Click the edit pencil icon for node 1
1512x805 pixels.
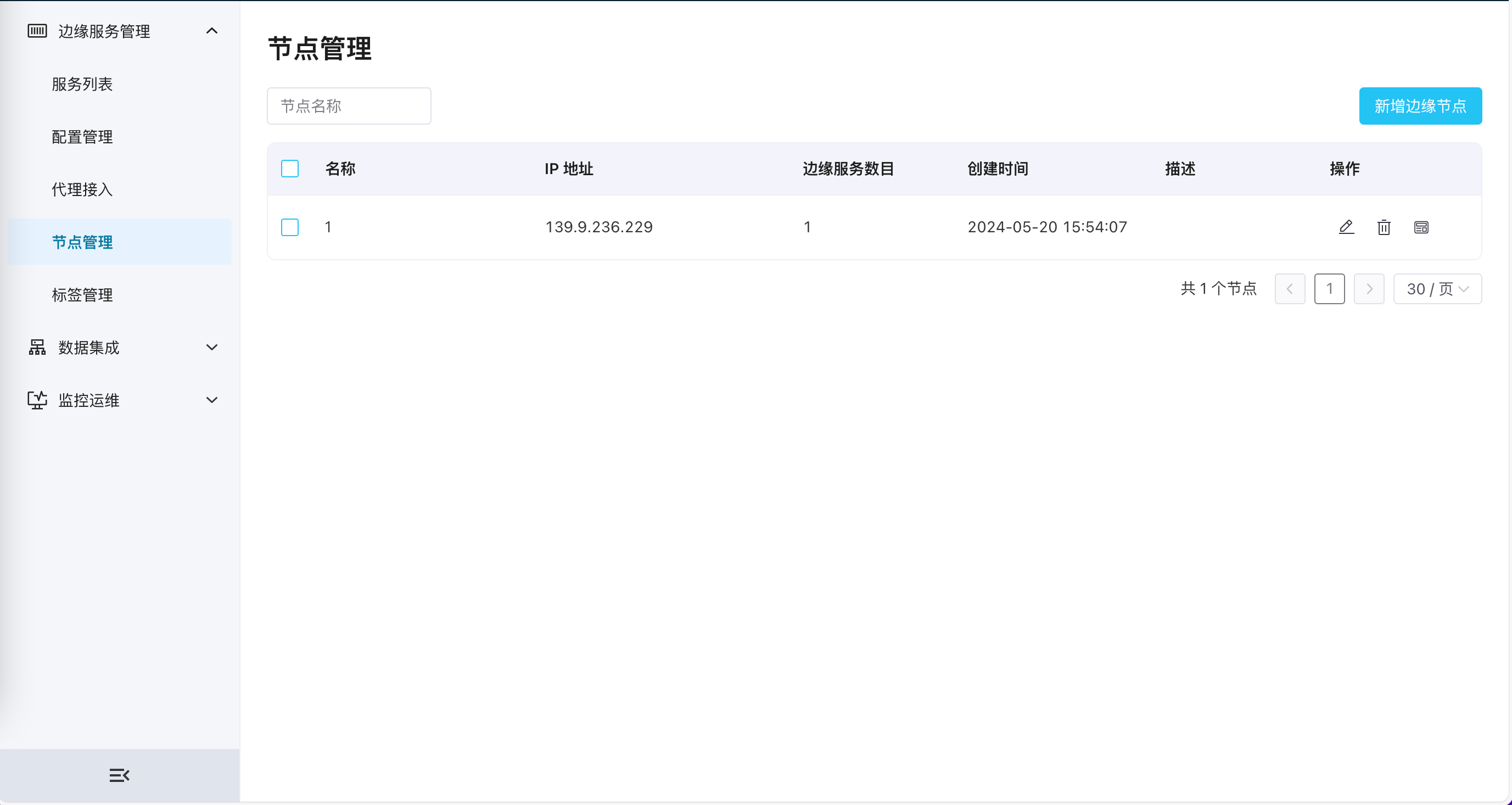pyautogui.click(x=1346, y=227)
